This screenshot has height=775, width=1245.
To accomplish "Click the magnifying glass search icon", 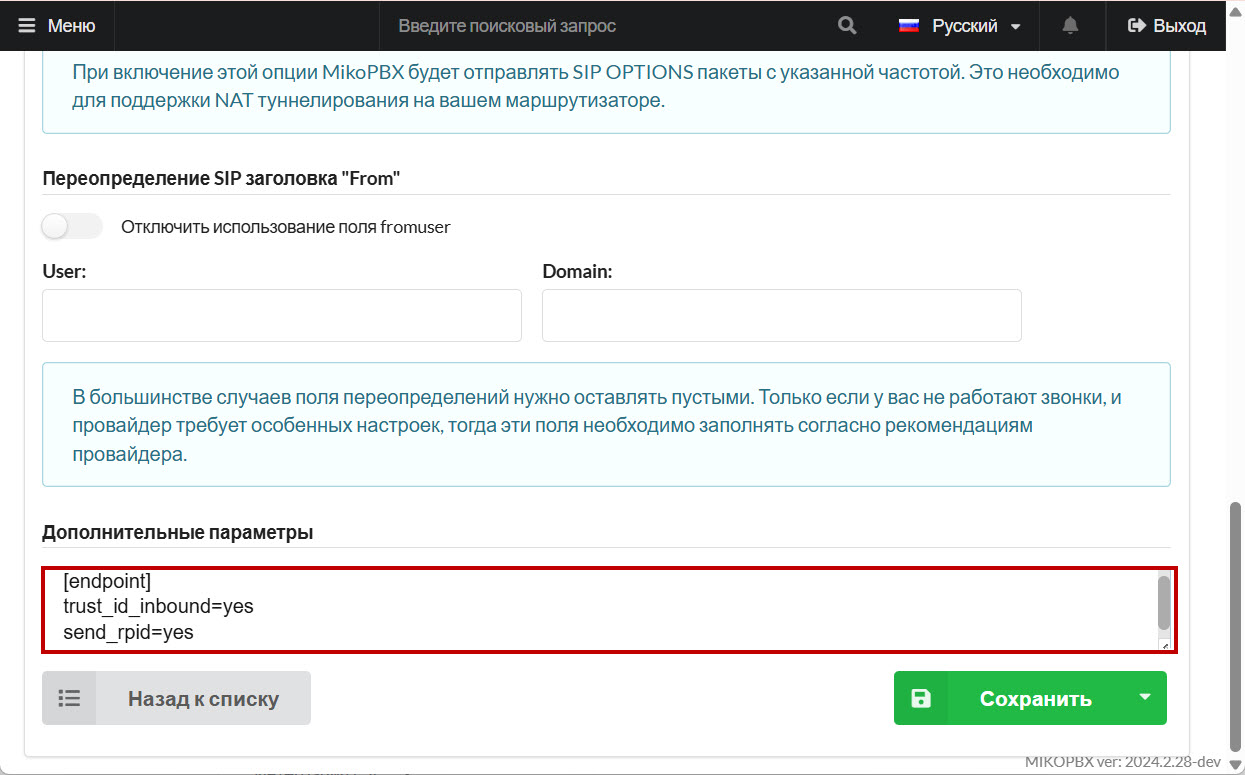I will coord(847,26).
